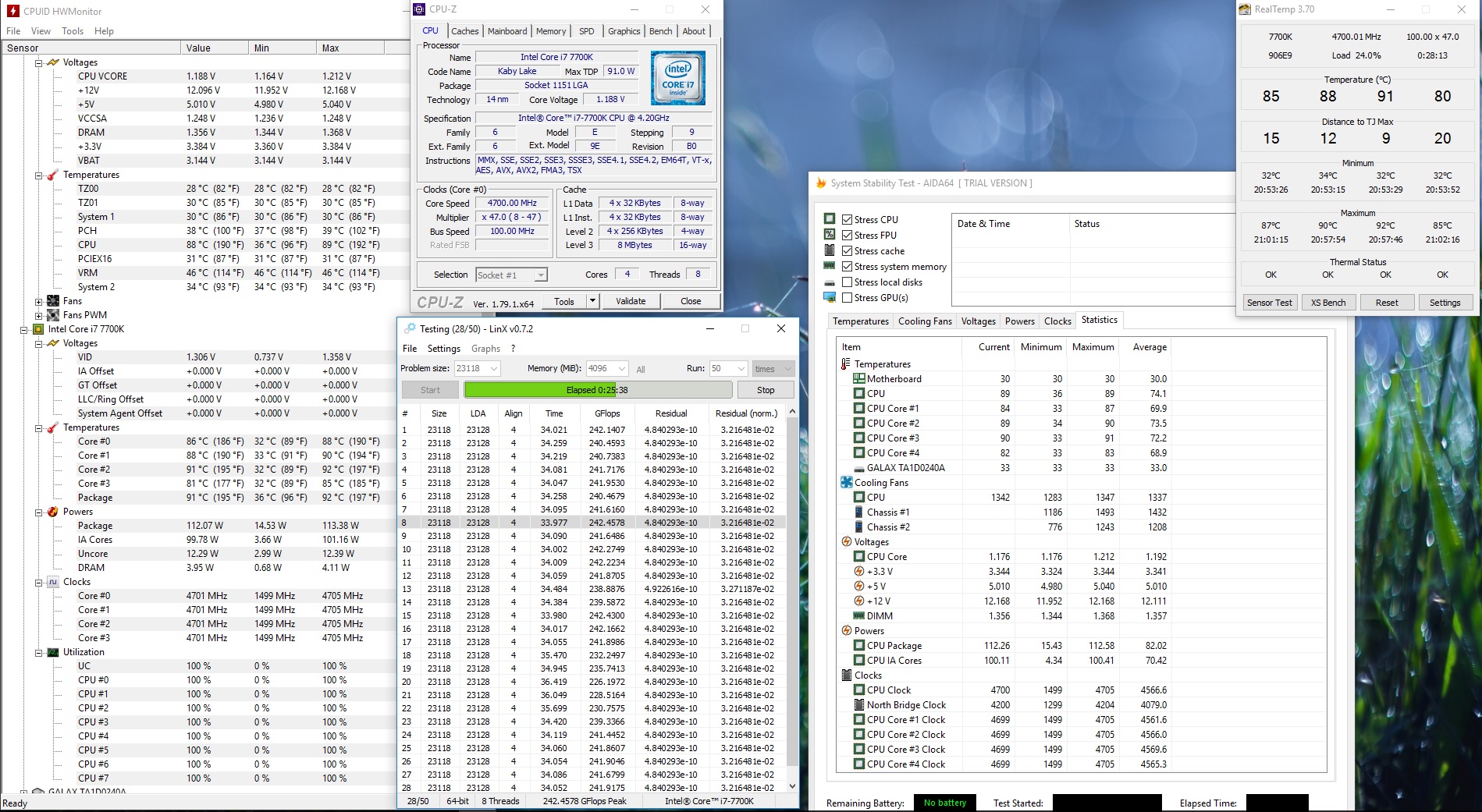Click the Max column header in HWMonitor
Screen dimensions: 1482x812
click(350, 48)
